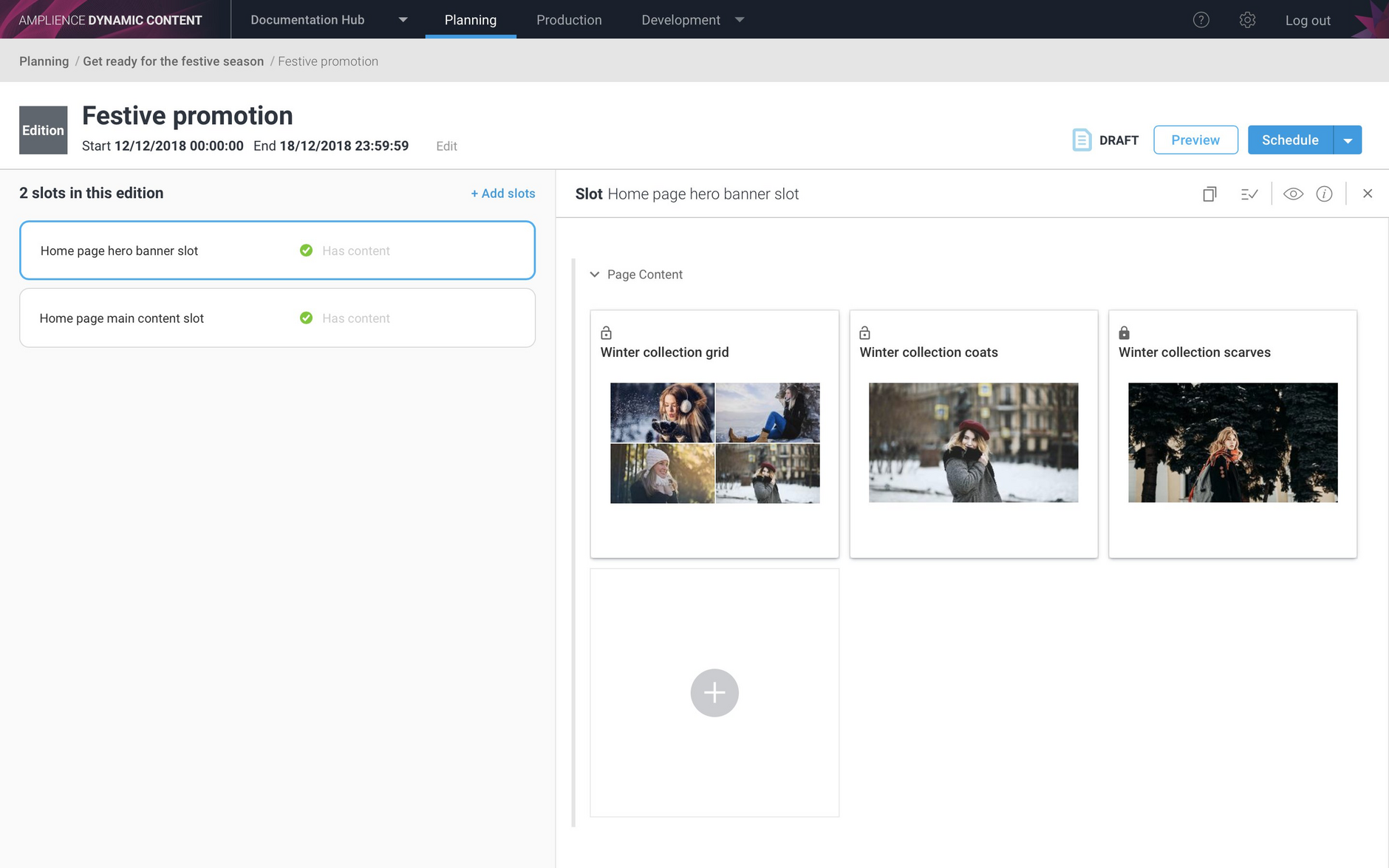Viewport: 1389px width, 868px height.
Task: Click green check on hero banner slot
Action: [x=306, y=250]
